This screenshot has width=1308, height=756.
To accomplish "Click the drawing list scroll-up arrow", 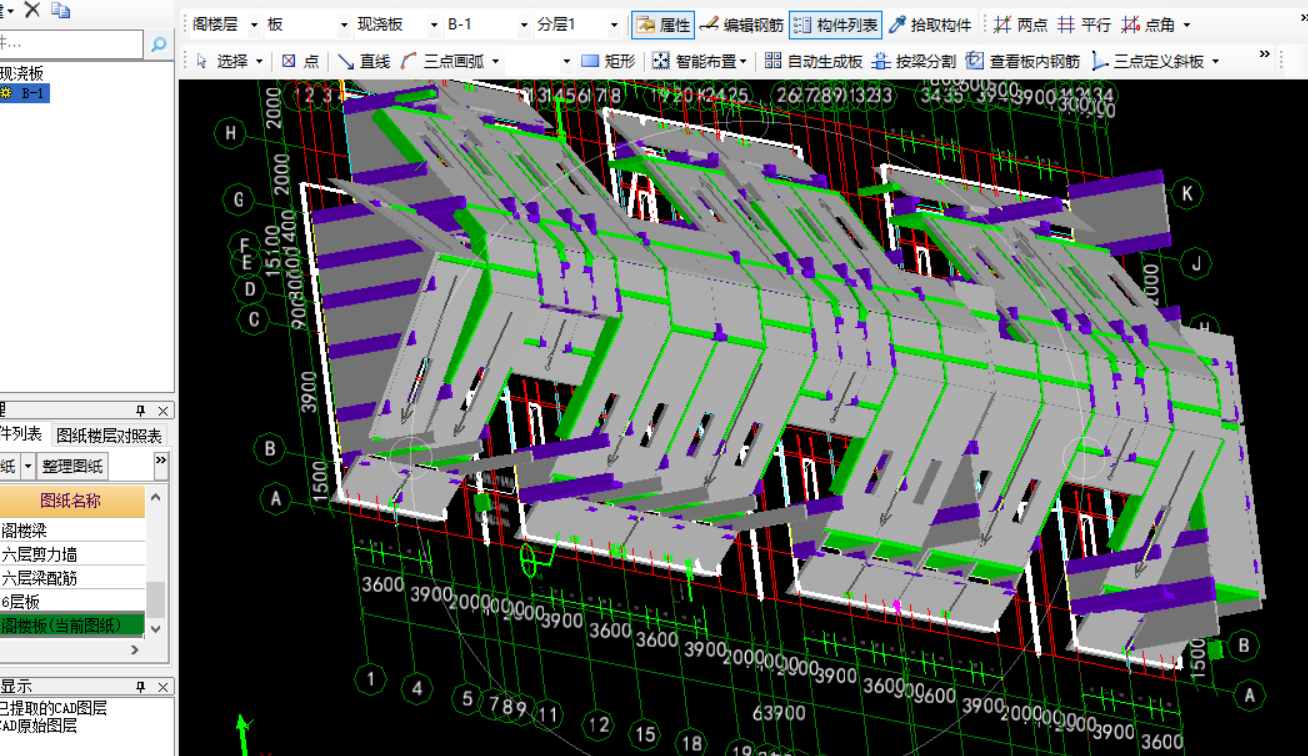I will point(156,497).
